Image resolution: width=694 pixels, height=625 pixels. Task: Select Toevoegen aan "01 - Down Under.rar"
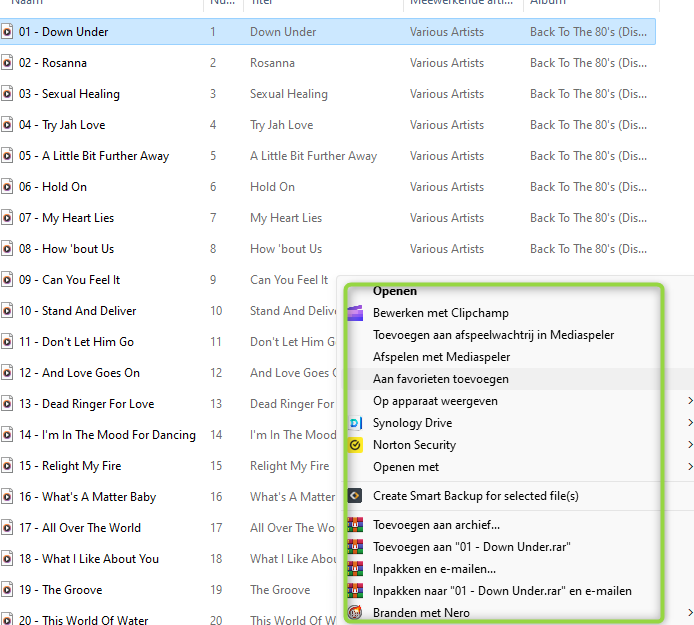pyautogui.click(x=472, y=547)
